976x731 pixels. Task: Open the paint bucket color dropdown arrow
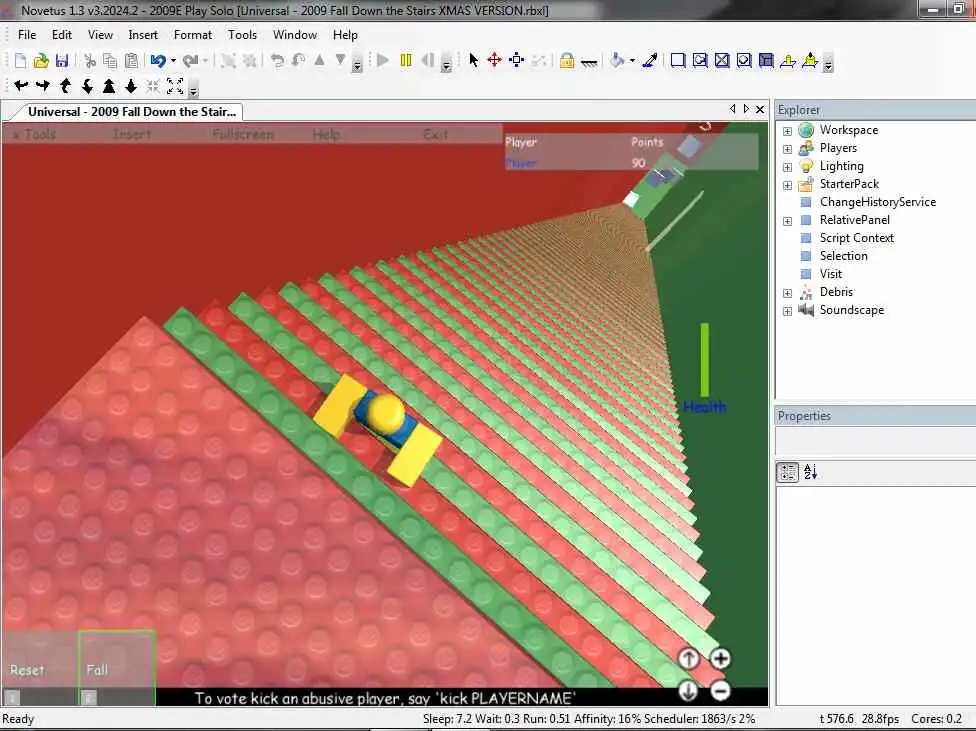(x=632, y=60)
